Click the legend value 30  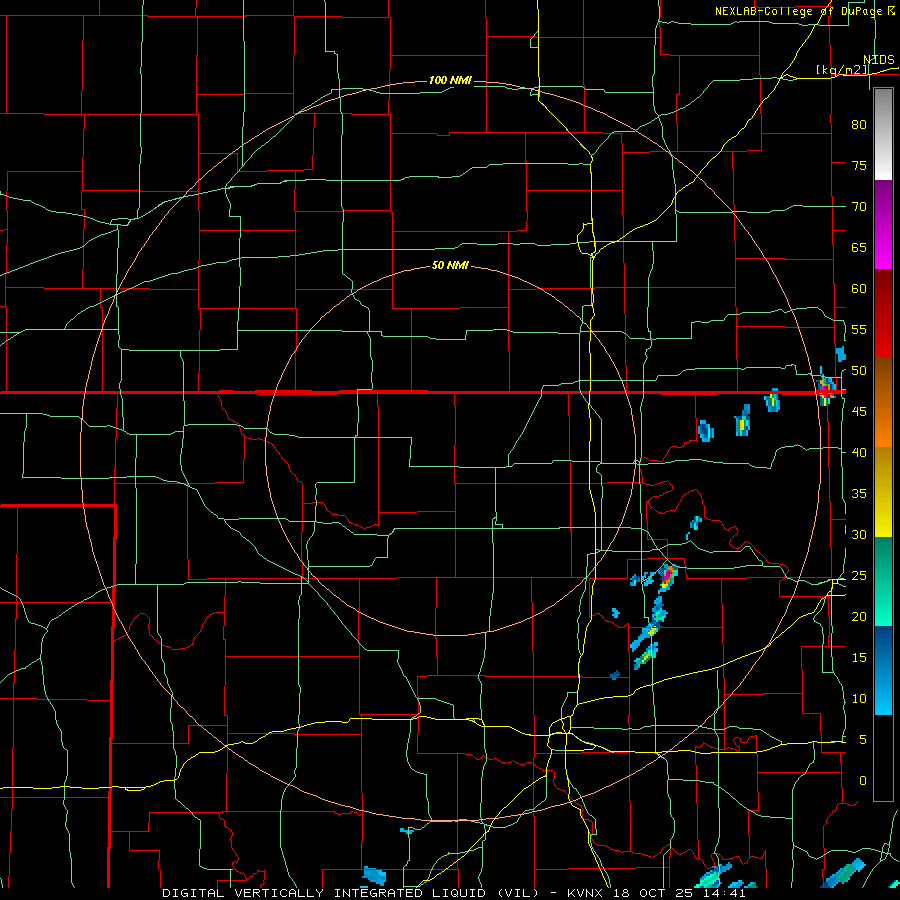[859, 534]
